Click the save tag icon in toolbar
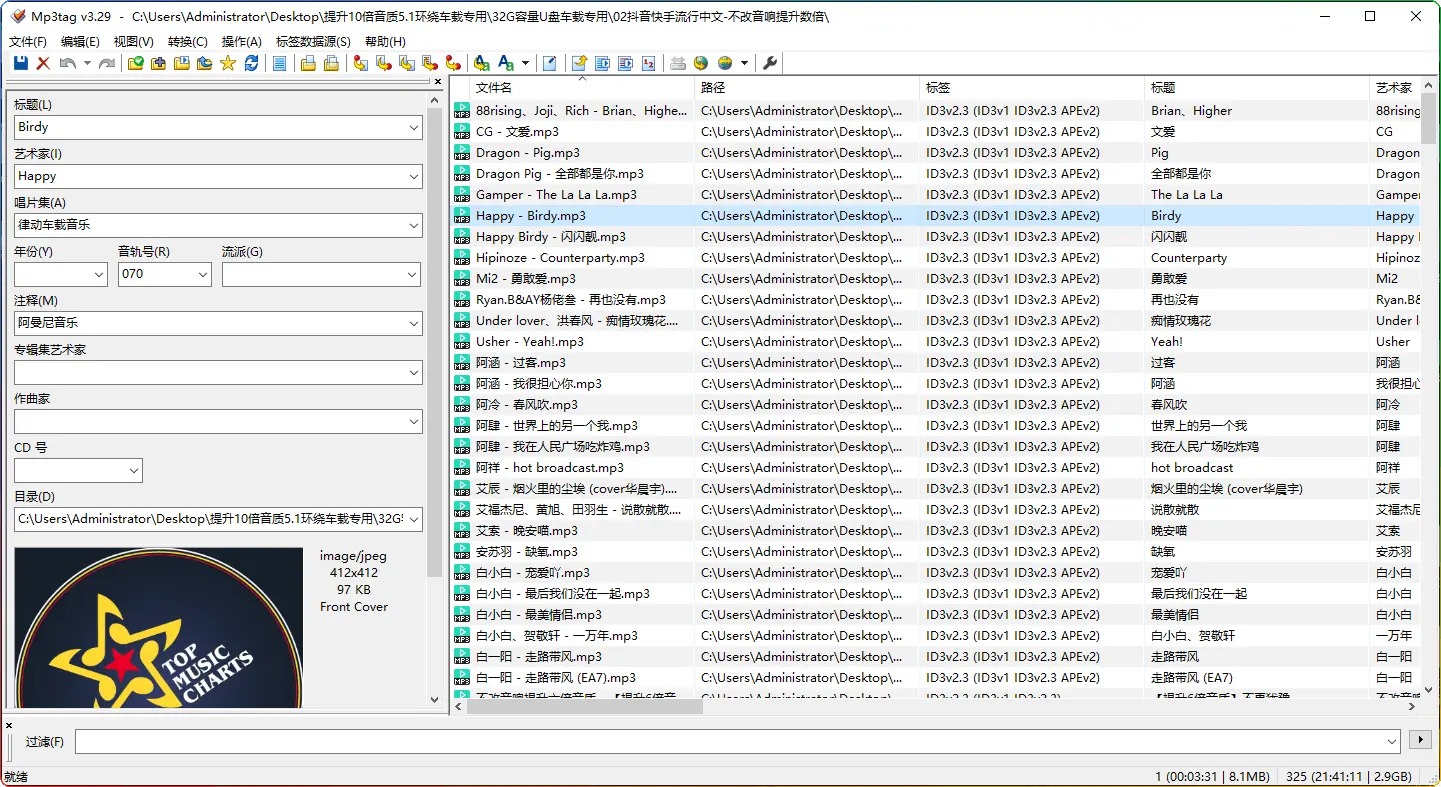Viewport: 1441px width, 787px height. (x=20, y=64)
